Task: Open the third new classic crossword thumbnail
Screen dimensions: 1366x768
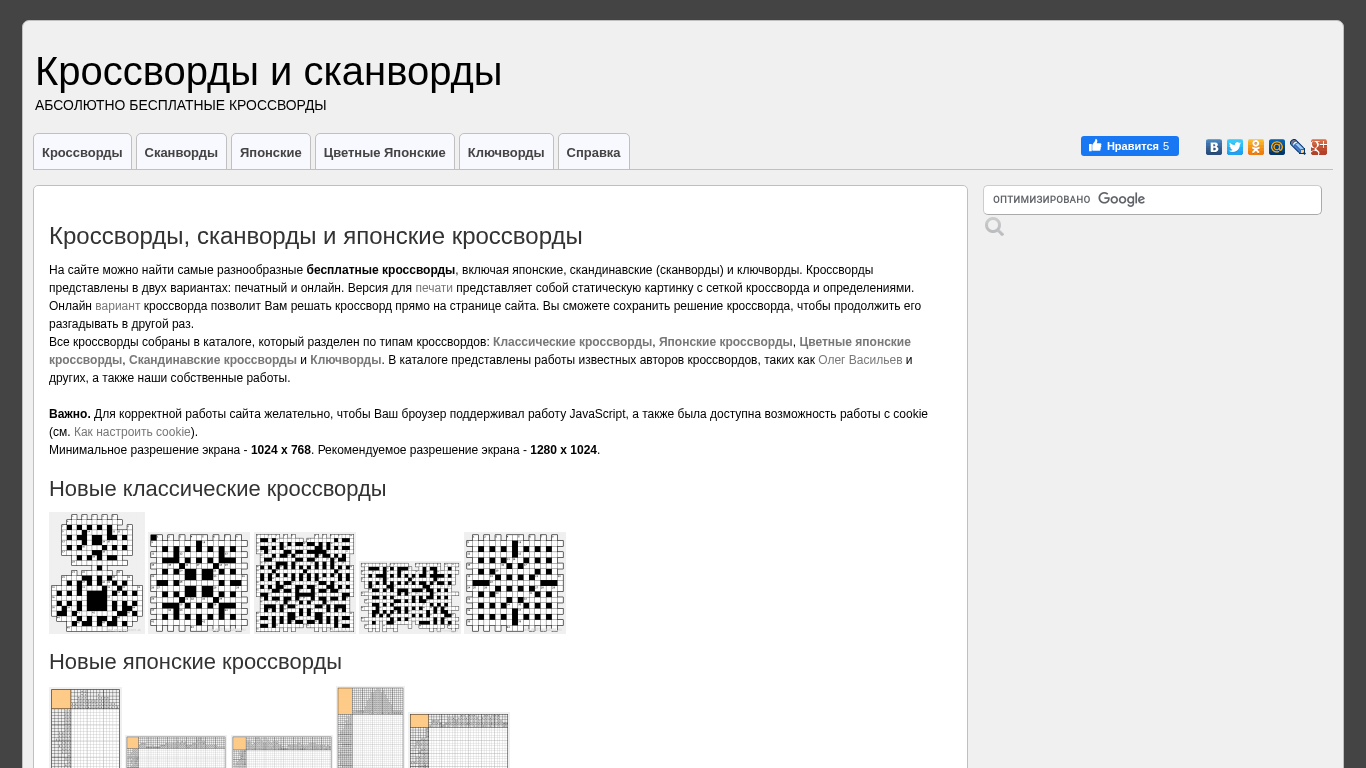Action: pos(305,583)
